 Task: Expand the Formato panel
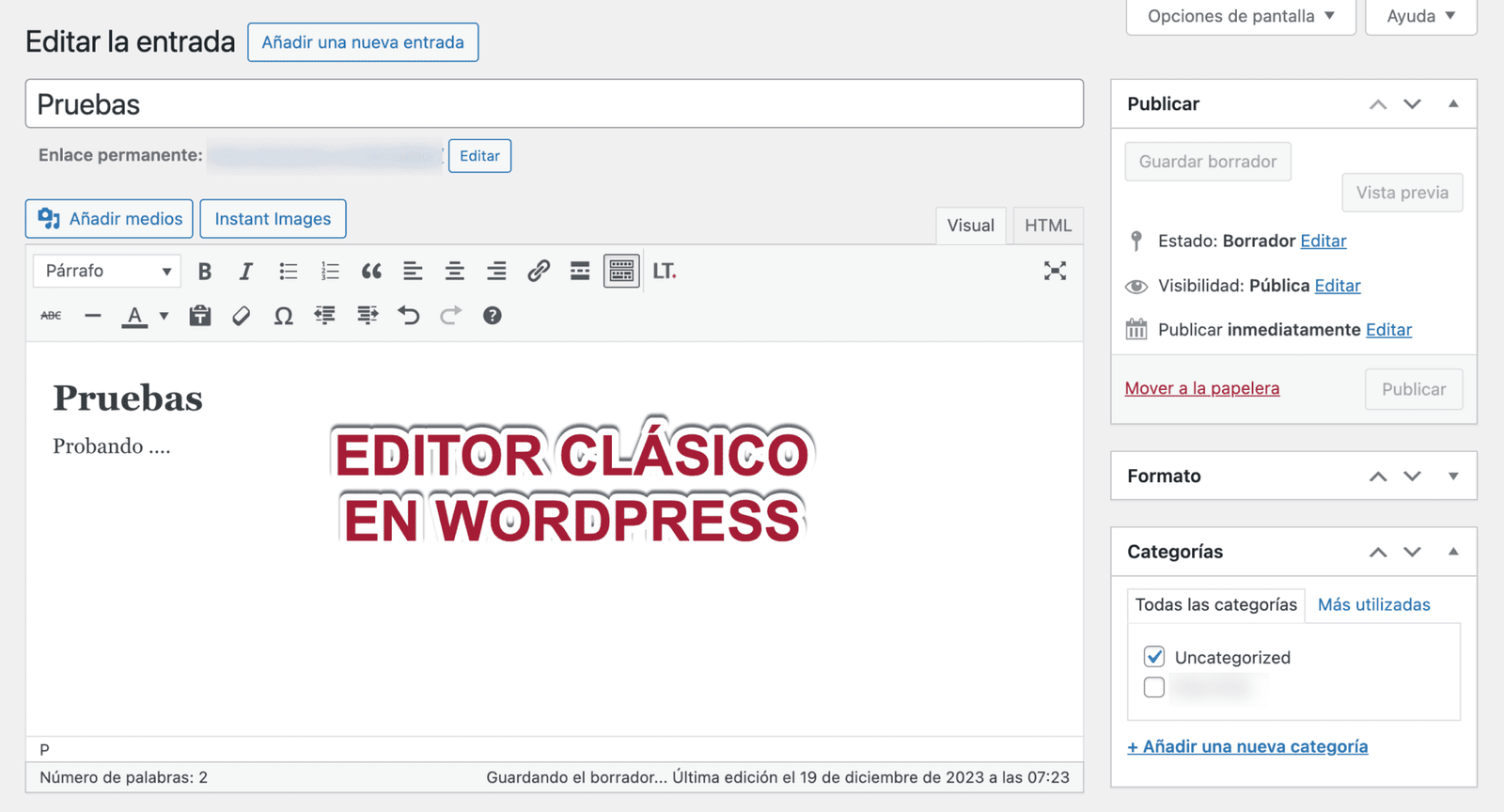1453,476
